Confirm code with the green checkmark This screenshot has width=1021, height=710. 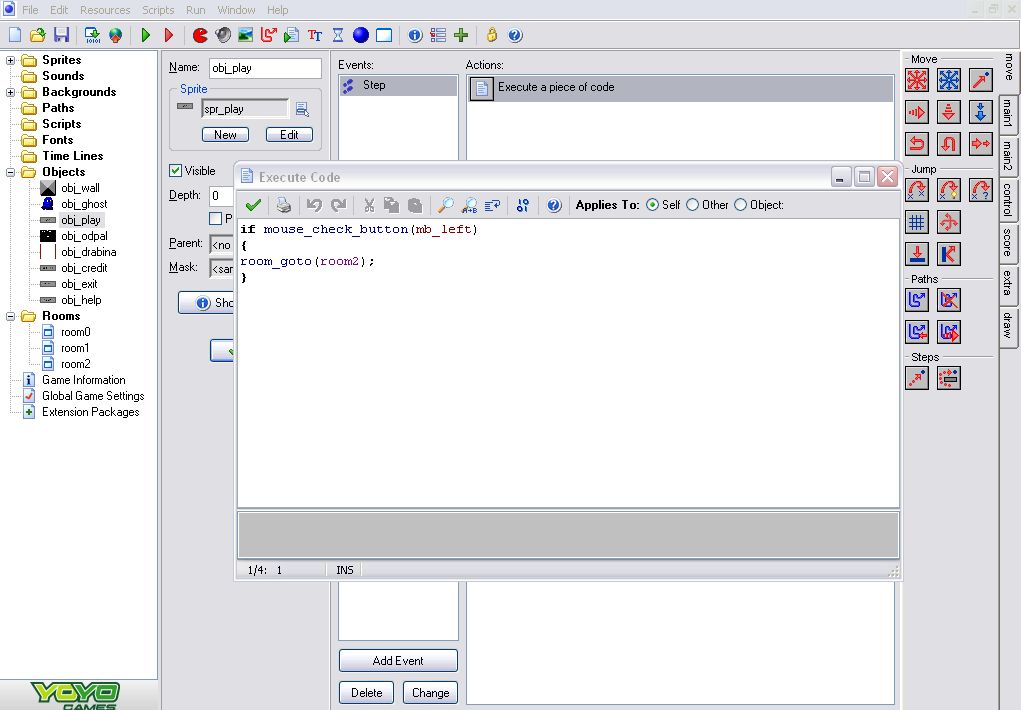click(x=253, y=205)
